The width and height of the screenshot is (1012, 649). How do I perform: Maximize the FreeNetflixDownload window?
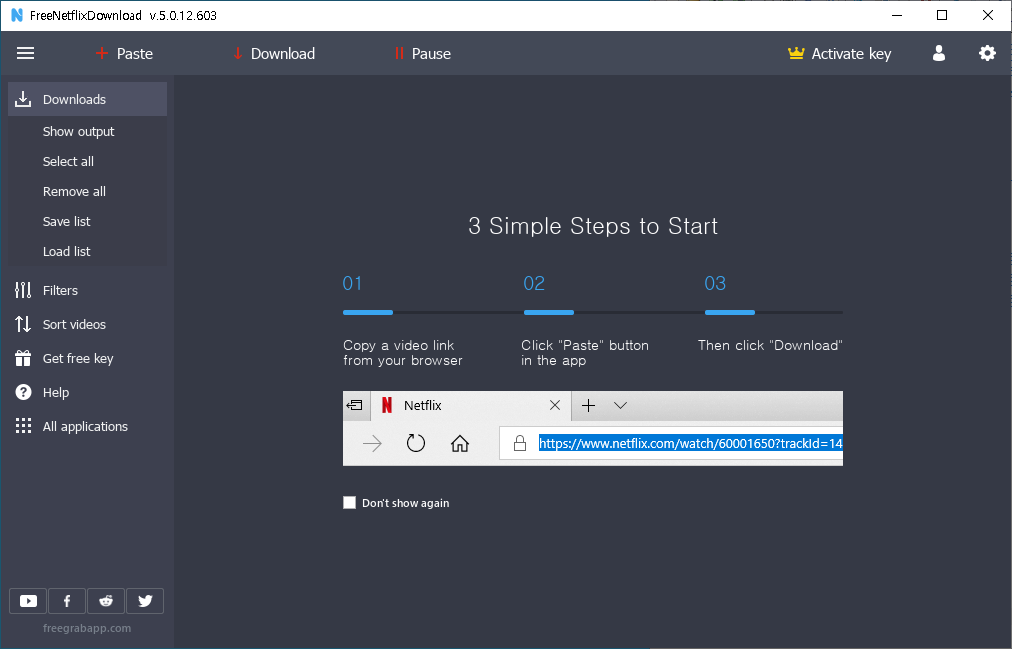click(x=942, y=15)
